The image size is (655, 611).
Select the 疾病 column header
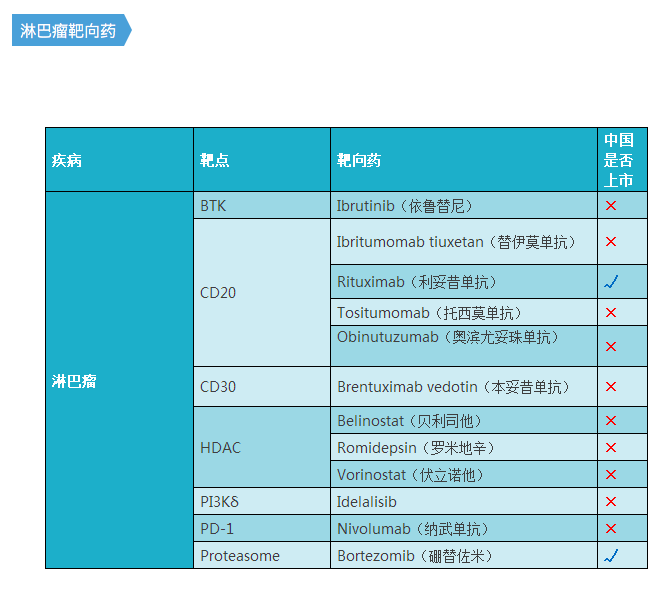pyautogui.click(x=119, y=160)
